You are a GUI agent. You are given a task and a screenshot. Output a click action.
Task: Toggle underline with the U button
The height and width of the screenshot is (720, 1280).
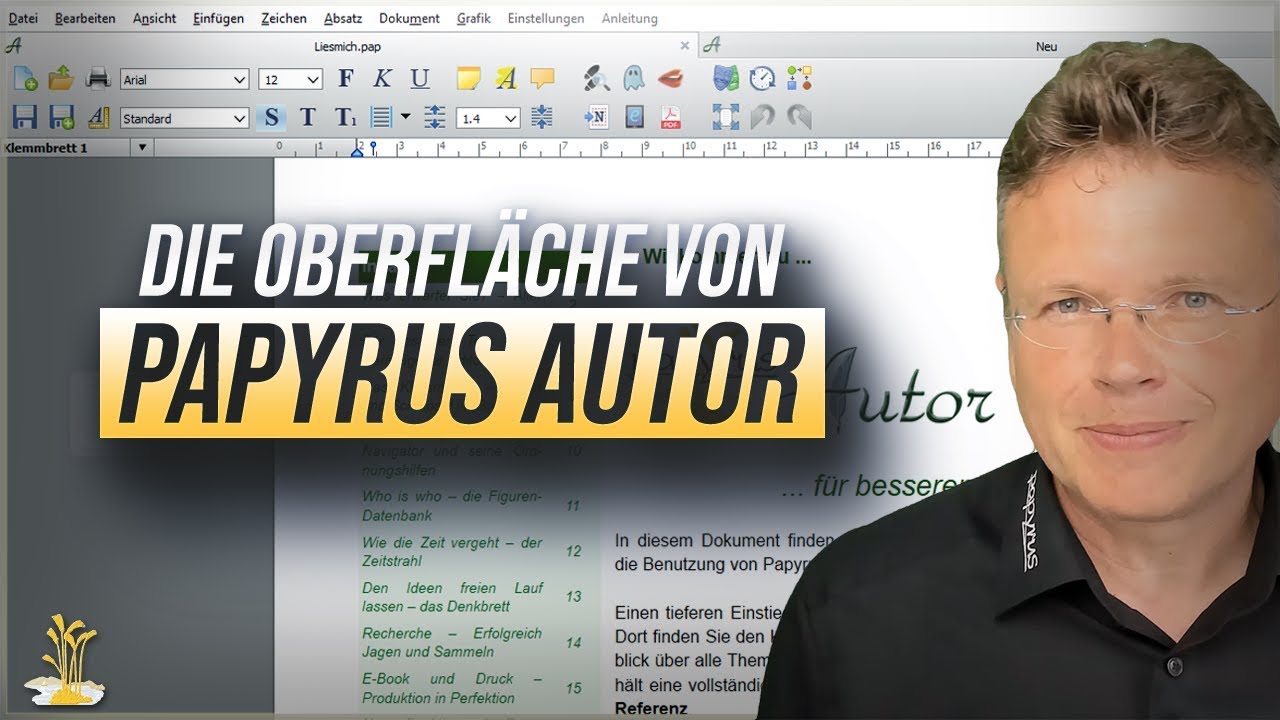pos(420,78)
